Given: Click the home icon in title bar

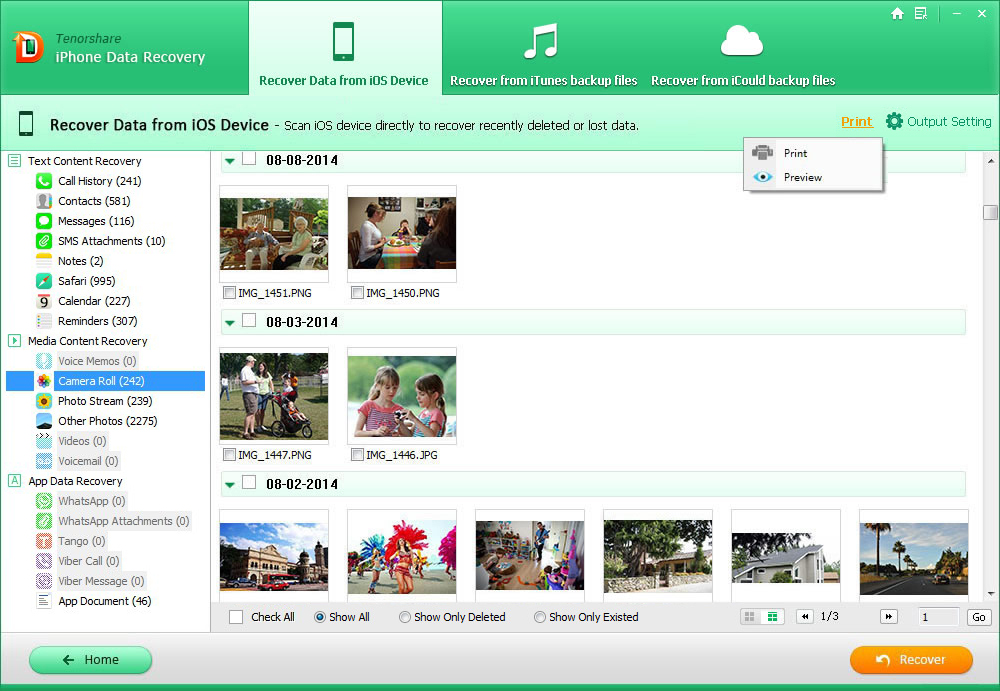Looking at the screenshot, I should 897,13.
